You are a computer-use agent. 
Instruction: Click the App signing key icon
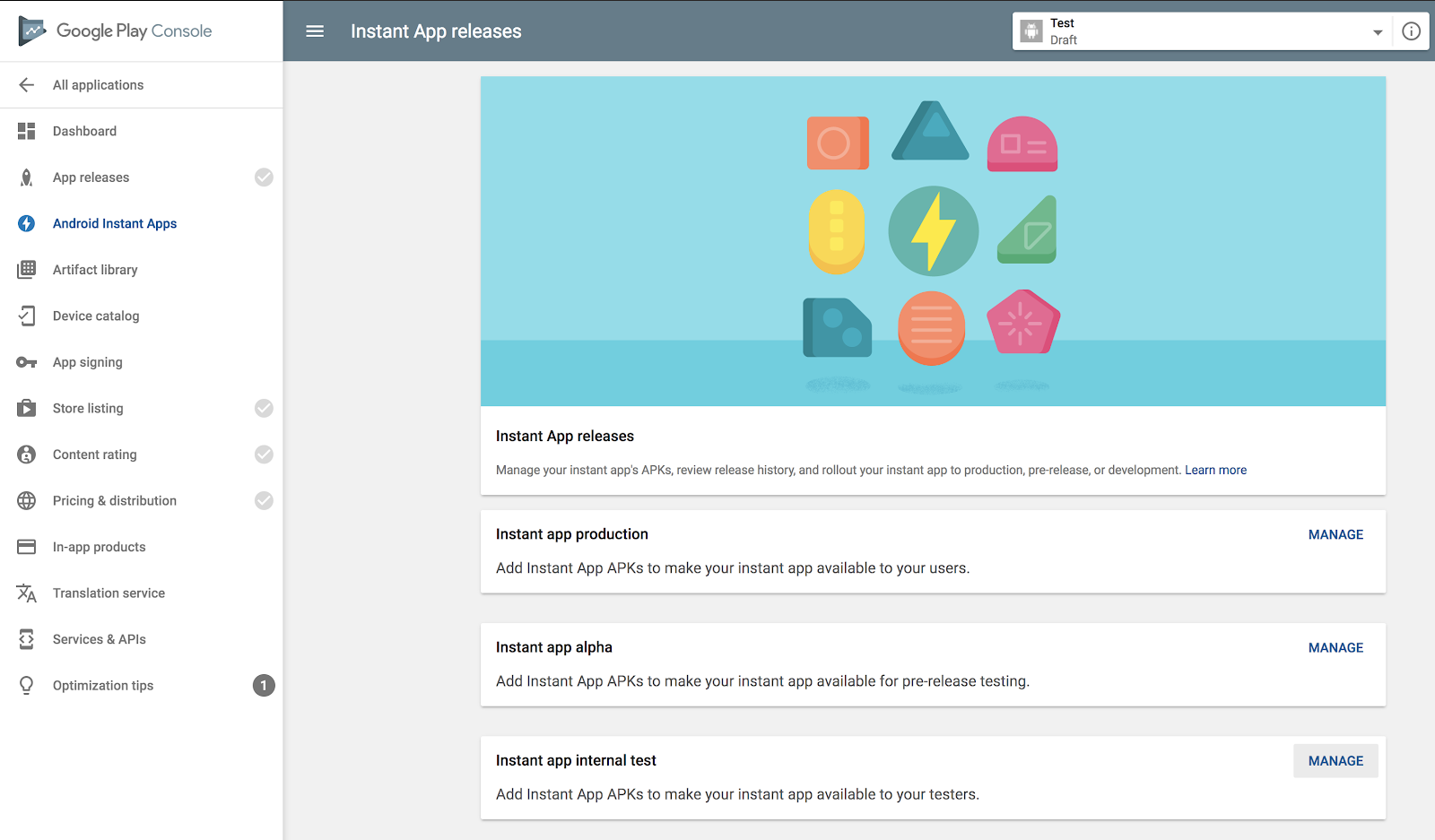(x=27, y=362)
